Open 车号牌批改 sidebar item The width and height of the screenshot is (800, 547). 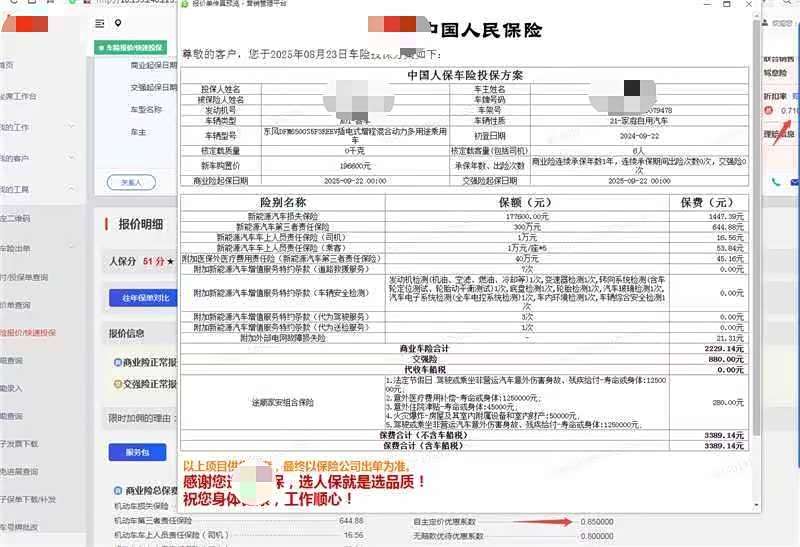click(x=19, y=527)
